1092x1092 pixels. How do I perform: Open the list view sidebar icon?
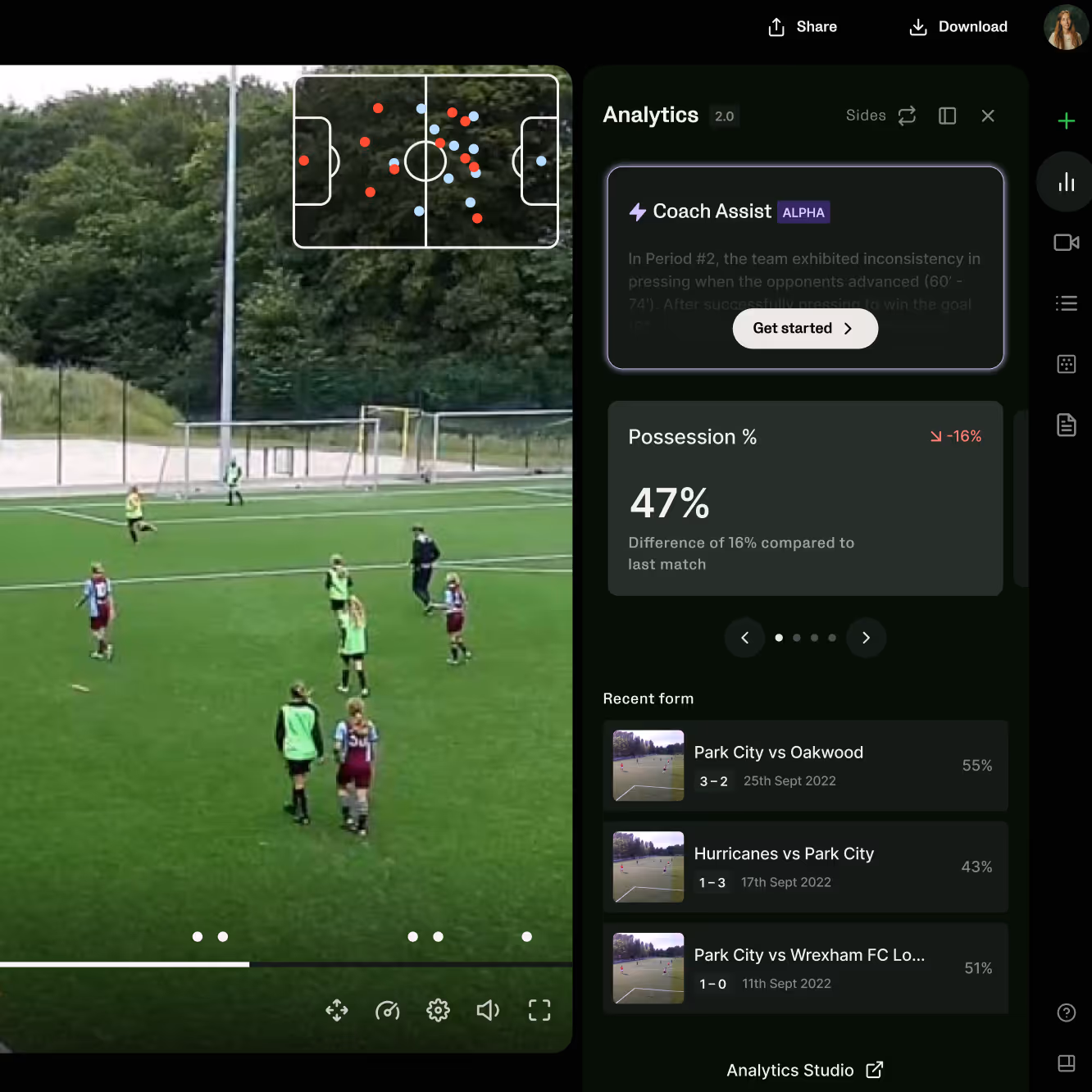click(1066, 303)
